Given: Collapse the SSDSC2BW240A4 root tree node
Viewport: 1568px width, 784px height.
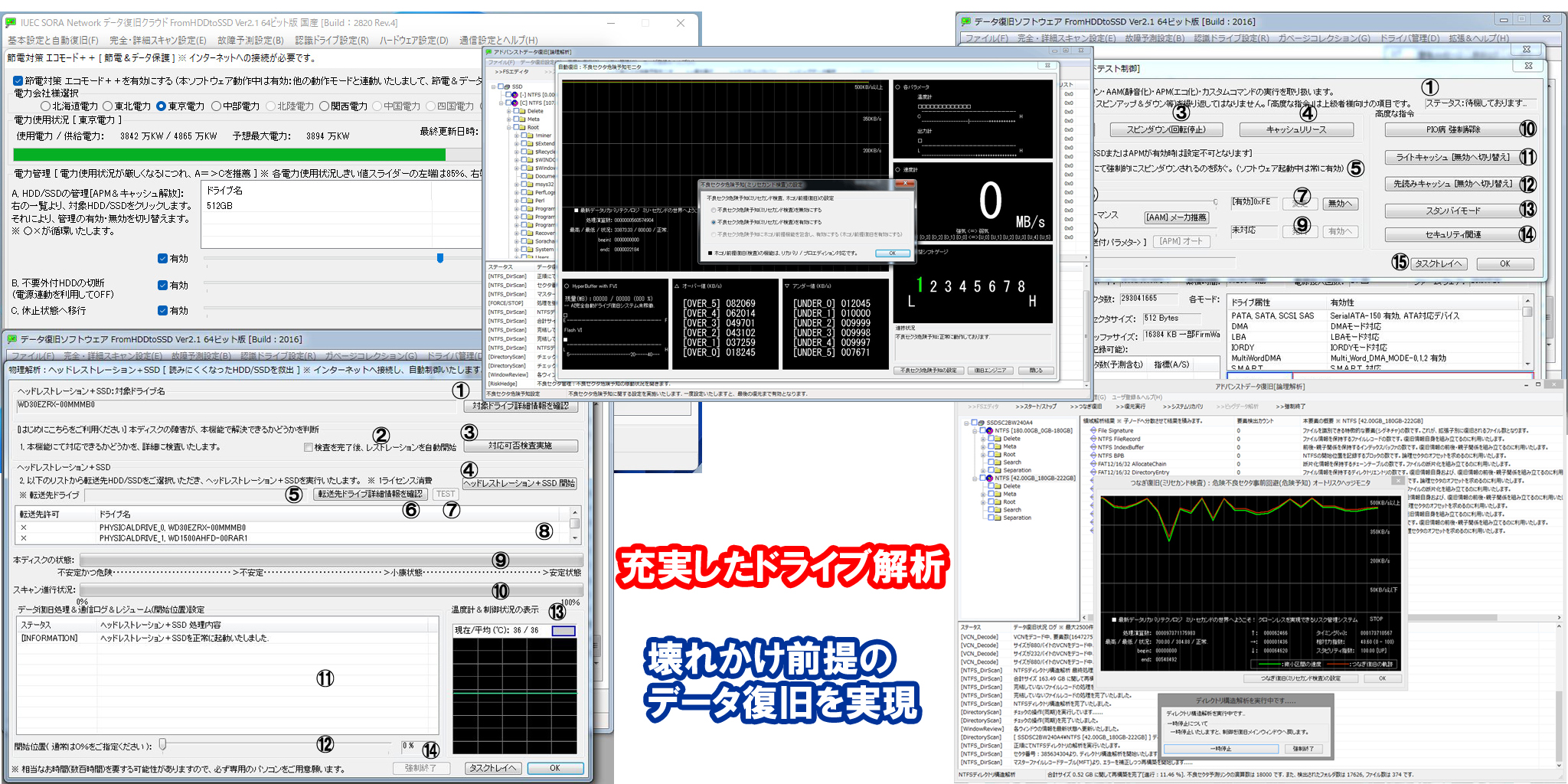Looking at the screenshot, I should (x=968, y=423).
